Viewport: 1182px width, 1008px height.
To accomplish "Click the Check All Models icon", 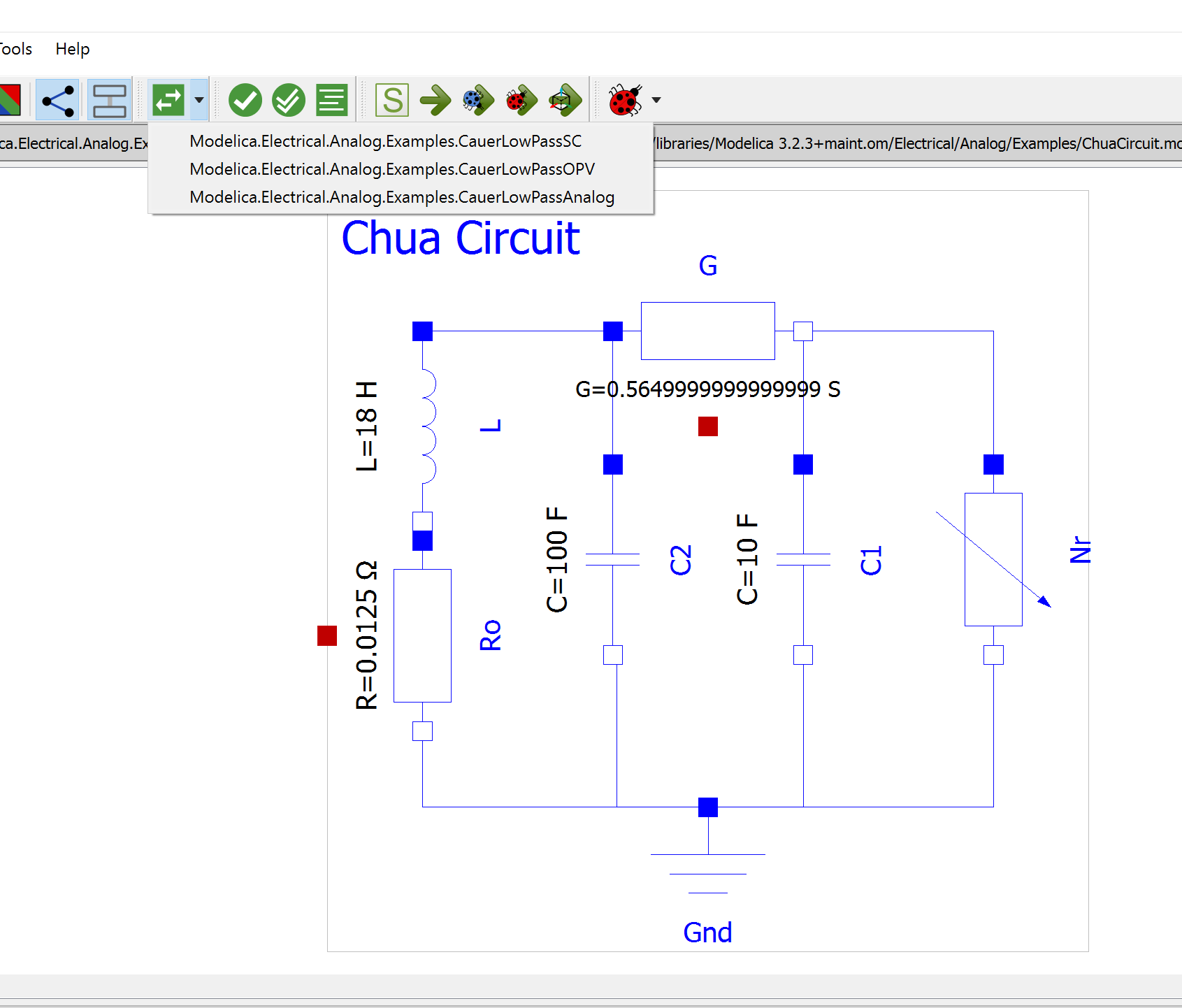I will (287, 99).
